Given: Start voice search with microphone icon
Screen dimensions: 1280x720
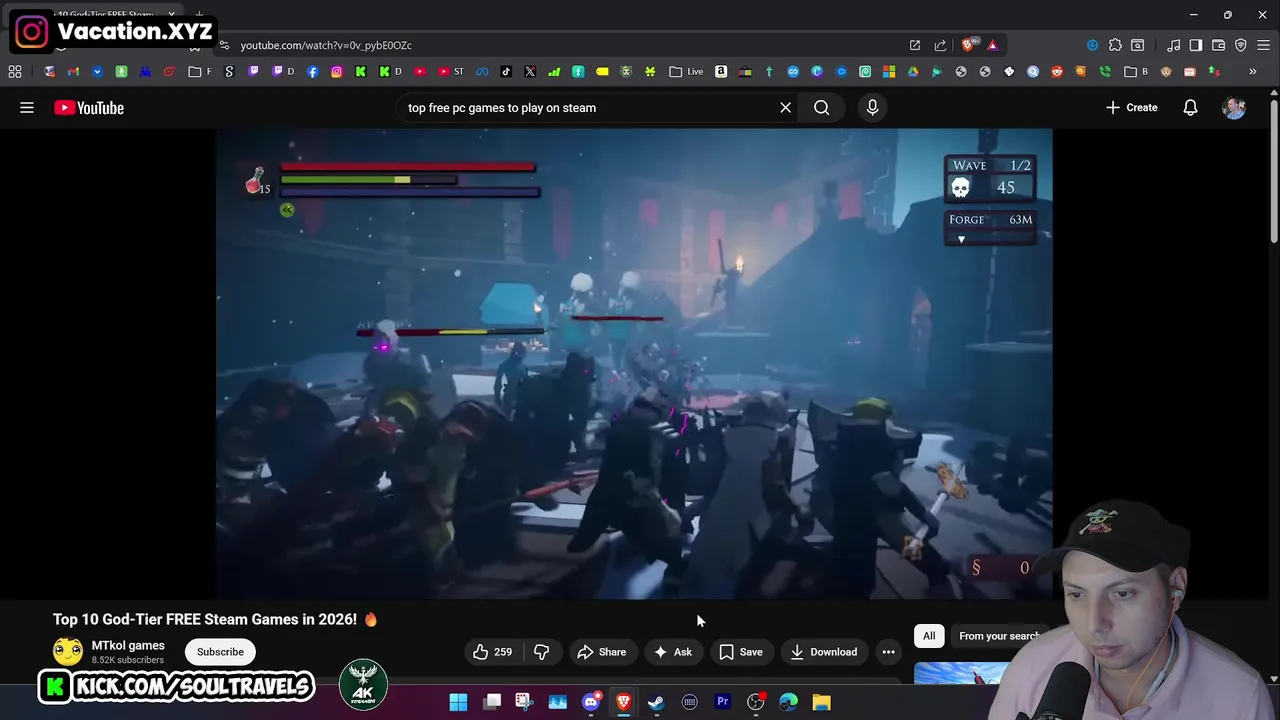Looking at the screenshot, I should click(x=872, y=108).
